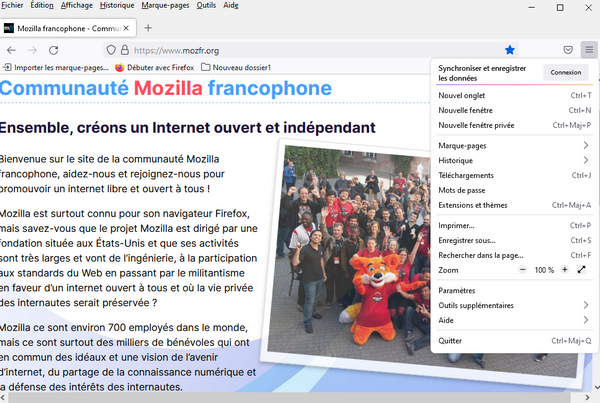Click the horizontal scrollbar thumb
The height and width of the screenshot is (403, 600).
[290, 398]
